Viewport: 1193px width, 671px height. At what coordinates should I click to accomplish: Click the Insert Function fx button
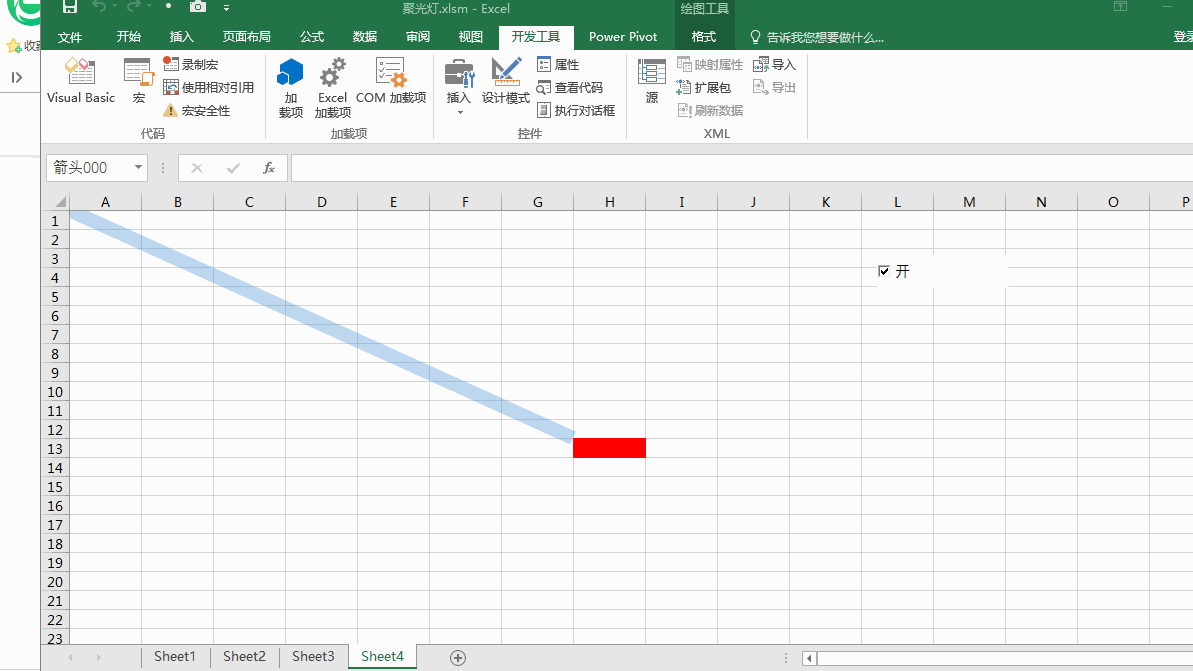click(269, 168)
